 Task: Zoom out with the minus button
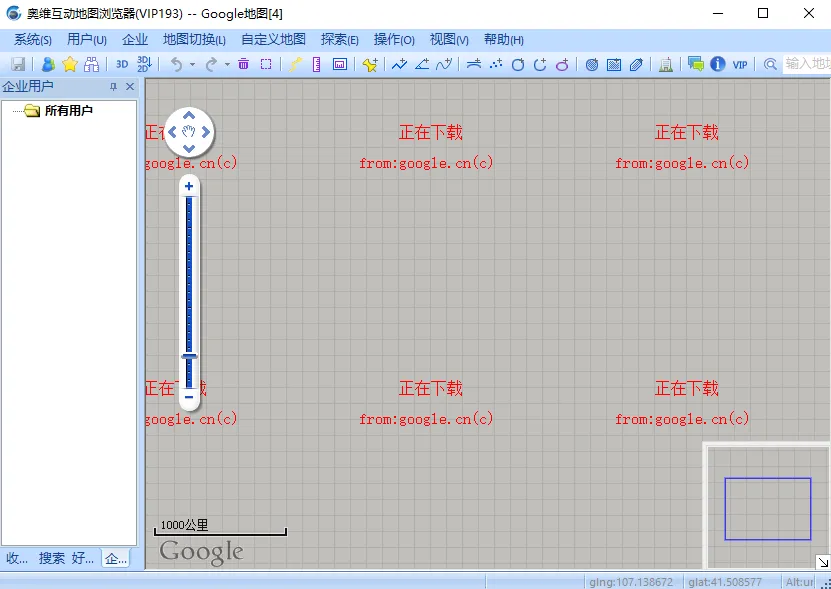point(189,397)
